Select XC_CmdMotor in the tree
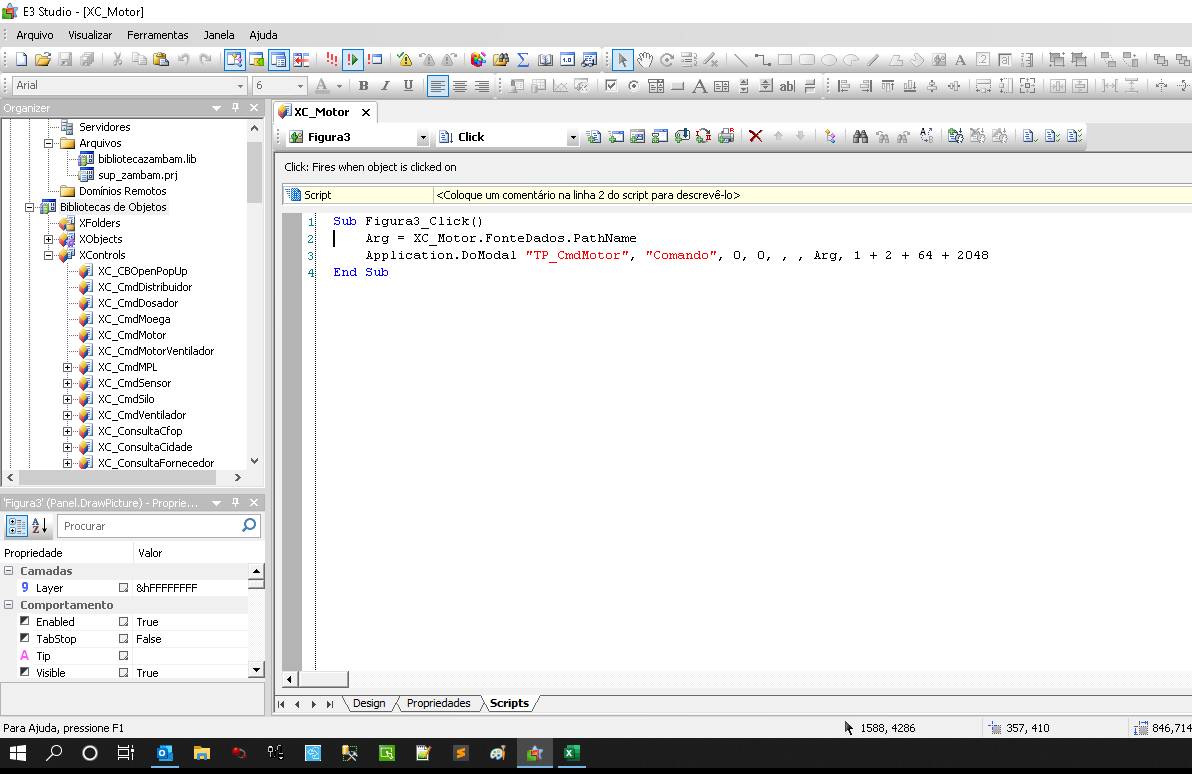This screenshot has height=774, width=1192. point(132,335)
